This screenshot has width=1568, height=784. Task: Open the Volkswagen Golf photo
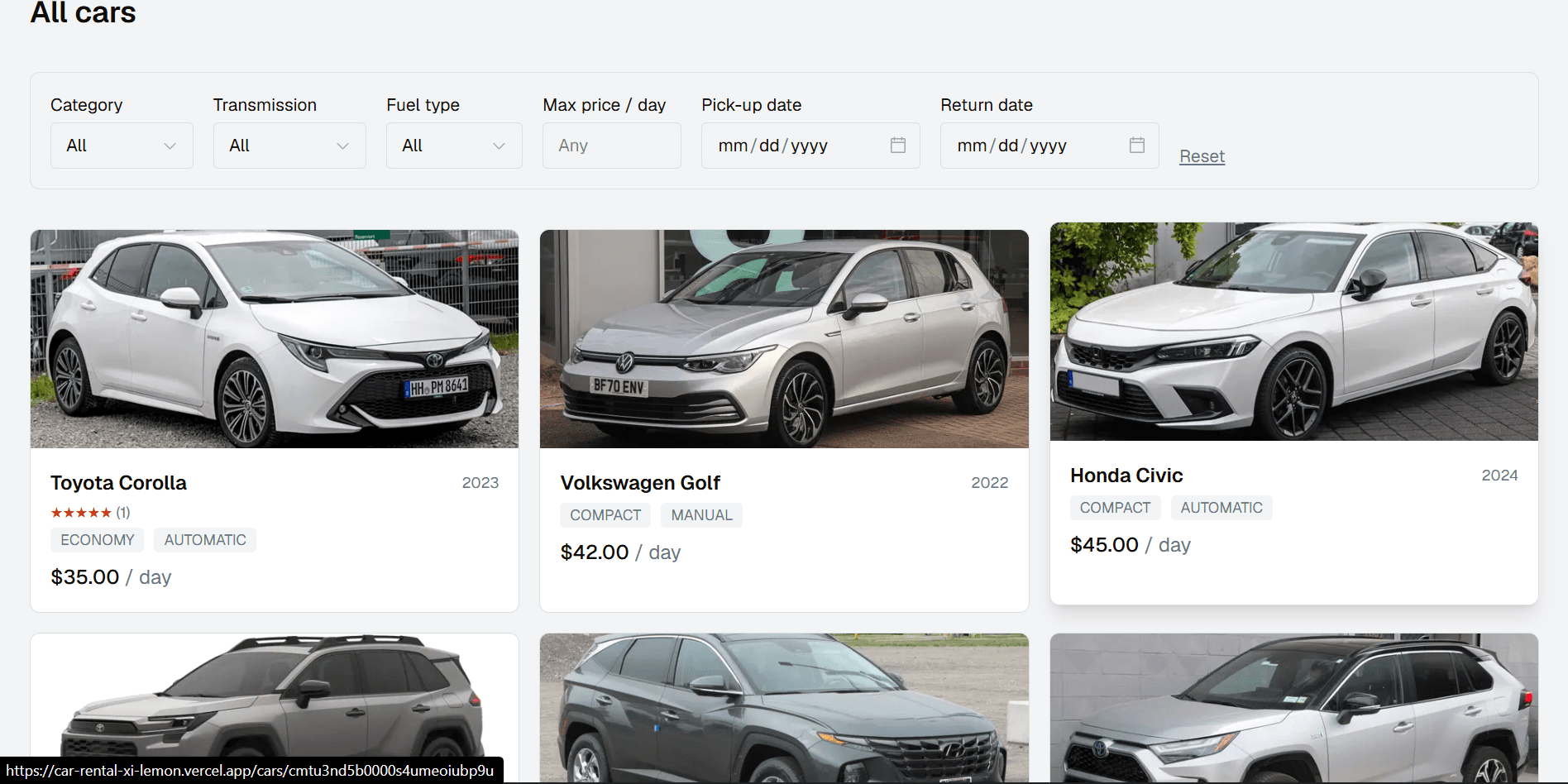coord(784,339)
